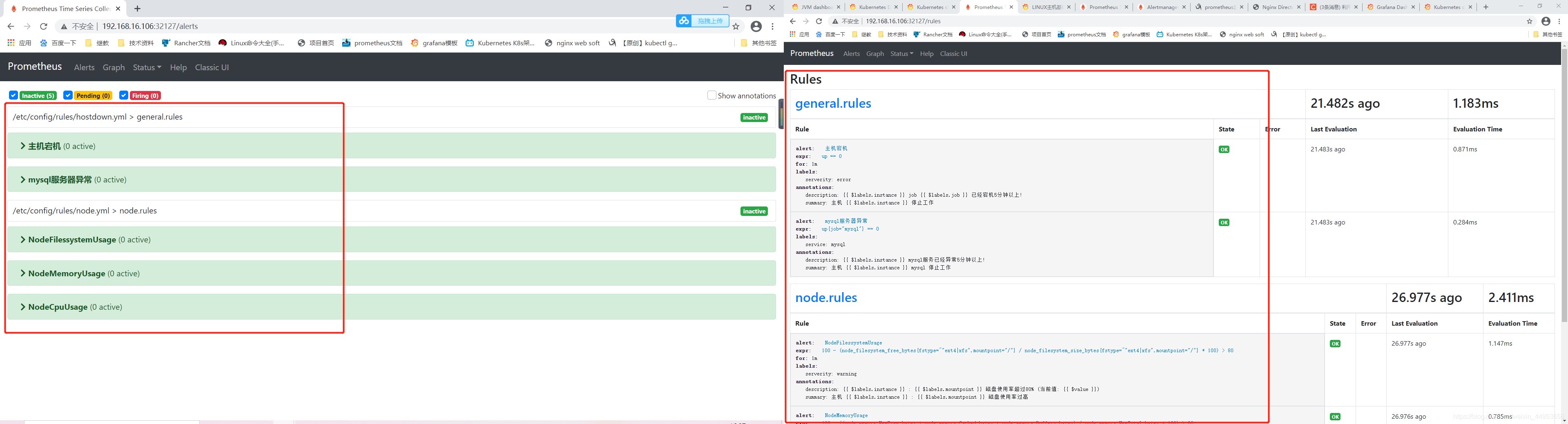Click inactive badge for general.rules group
Image resolution: width=1568 pixels, height=424 pixels.
(754, 118)
